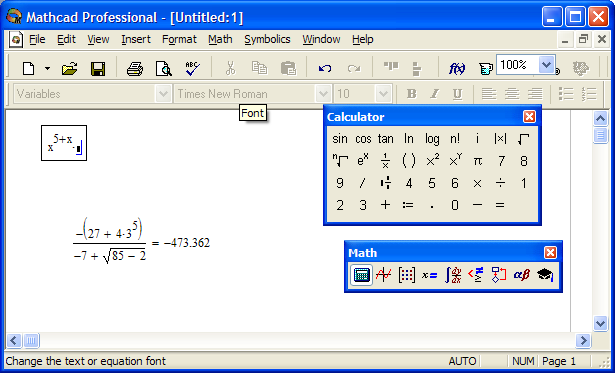615x373 pixels.
Task: Toggle Calculator toolbar in Math palette
Action: (x=361, y=275)
